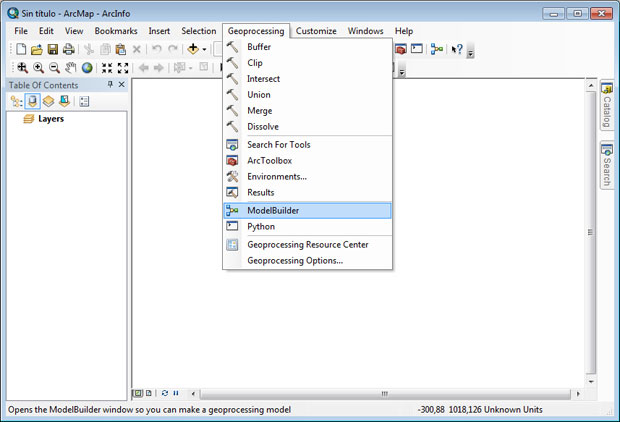Open the ArcToolbox window from toolbar
Screen dimensions: 620x422
[401, 49]
